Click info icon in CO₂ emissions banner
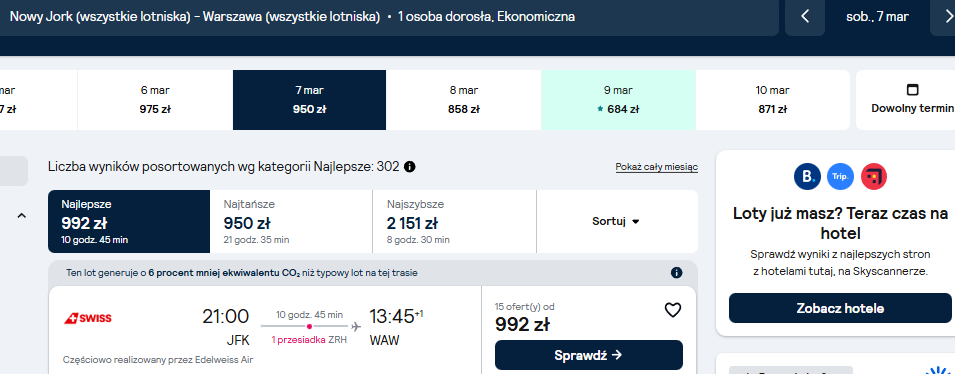The height and width of the screenshot is (374, 955). 676,273
